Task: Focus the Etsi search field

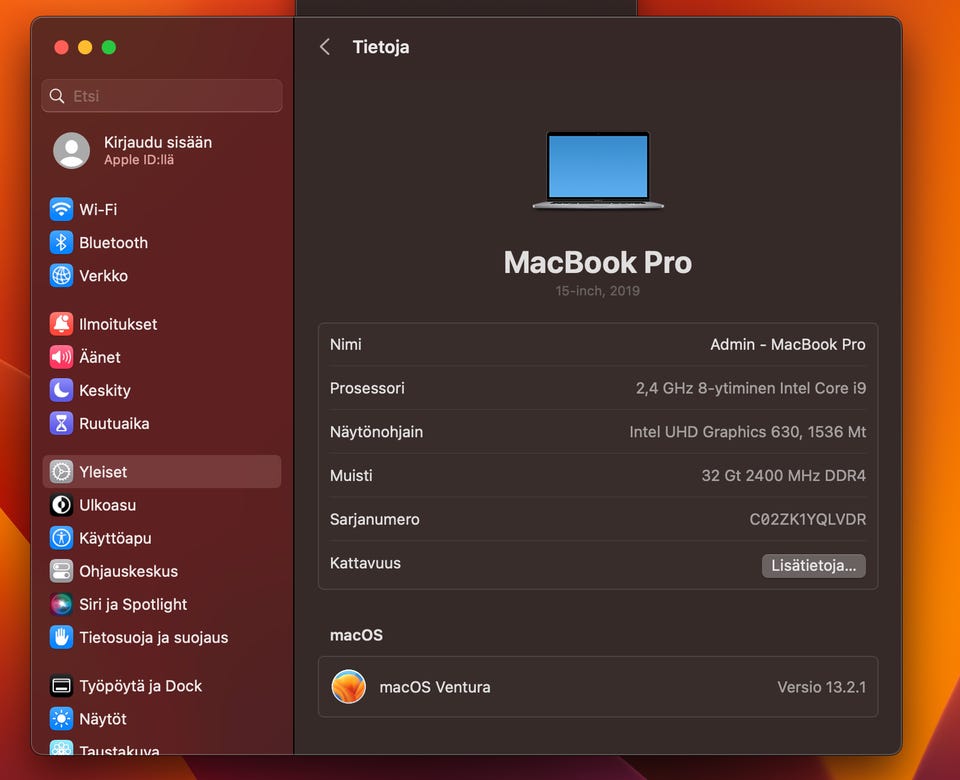Action: (x=162, y=96)
